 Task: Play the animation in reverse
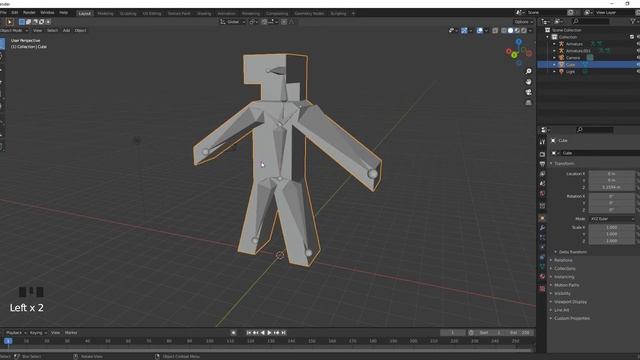[x=262, y=333]
